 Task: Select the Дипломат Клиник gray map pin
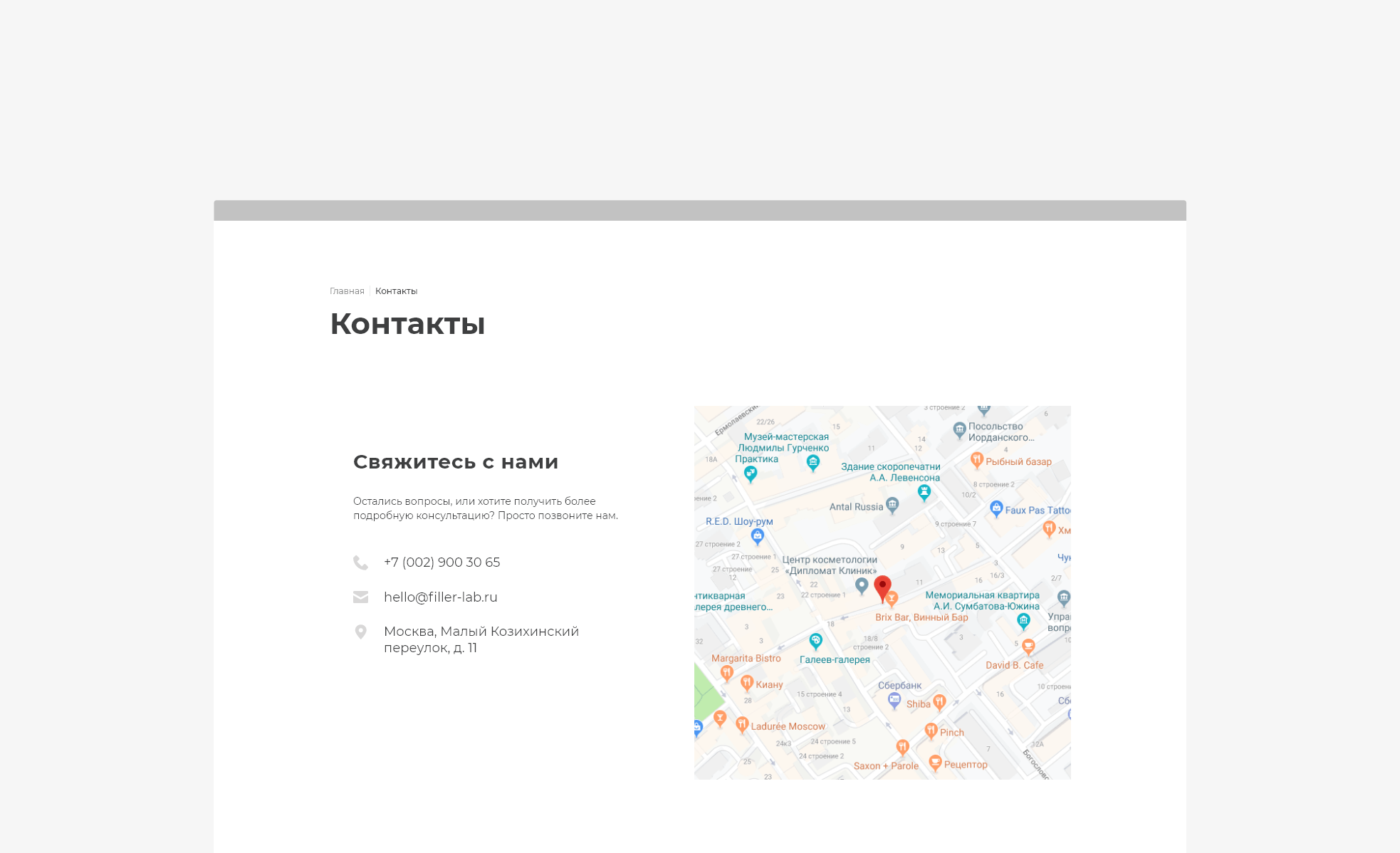(862, 586)
